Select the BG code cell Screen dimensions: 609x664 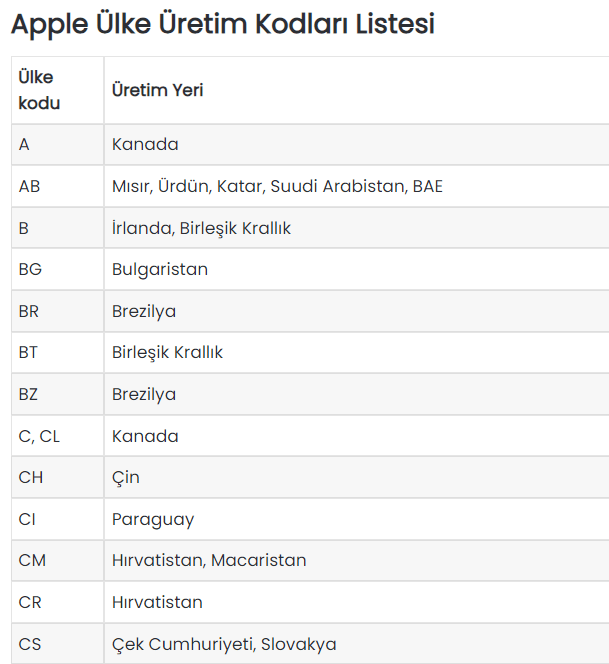click(58, 269)
